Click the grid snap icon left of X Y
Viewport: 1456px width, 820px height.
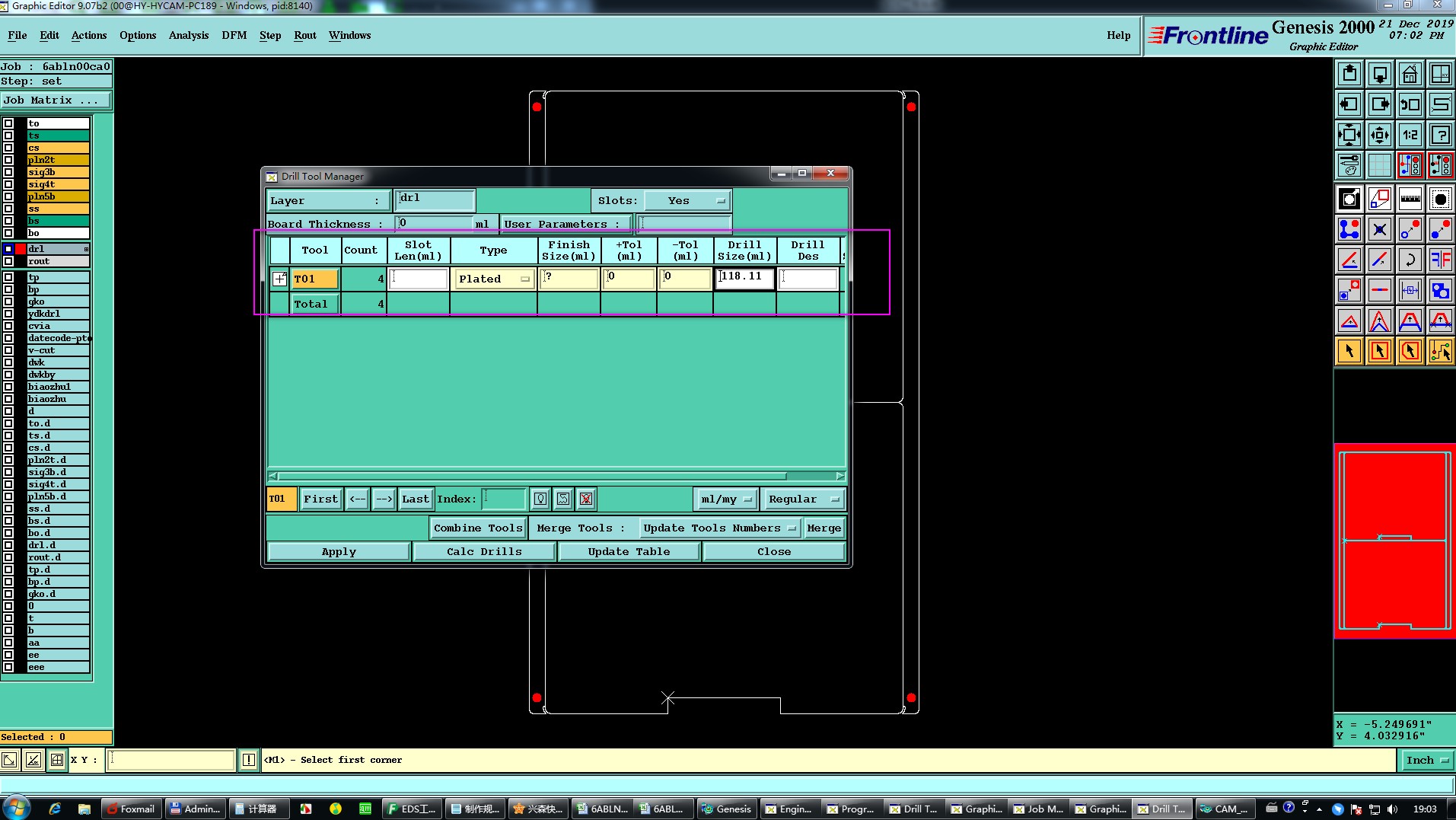click(x=57, y=760)
